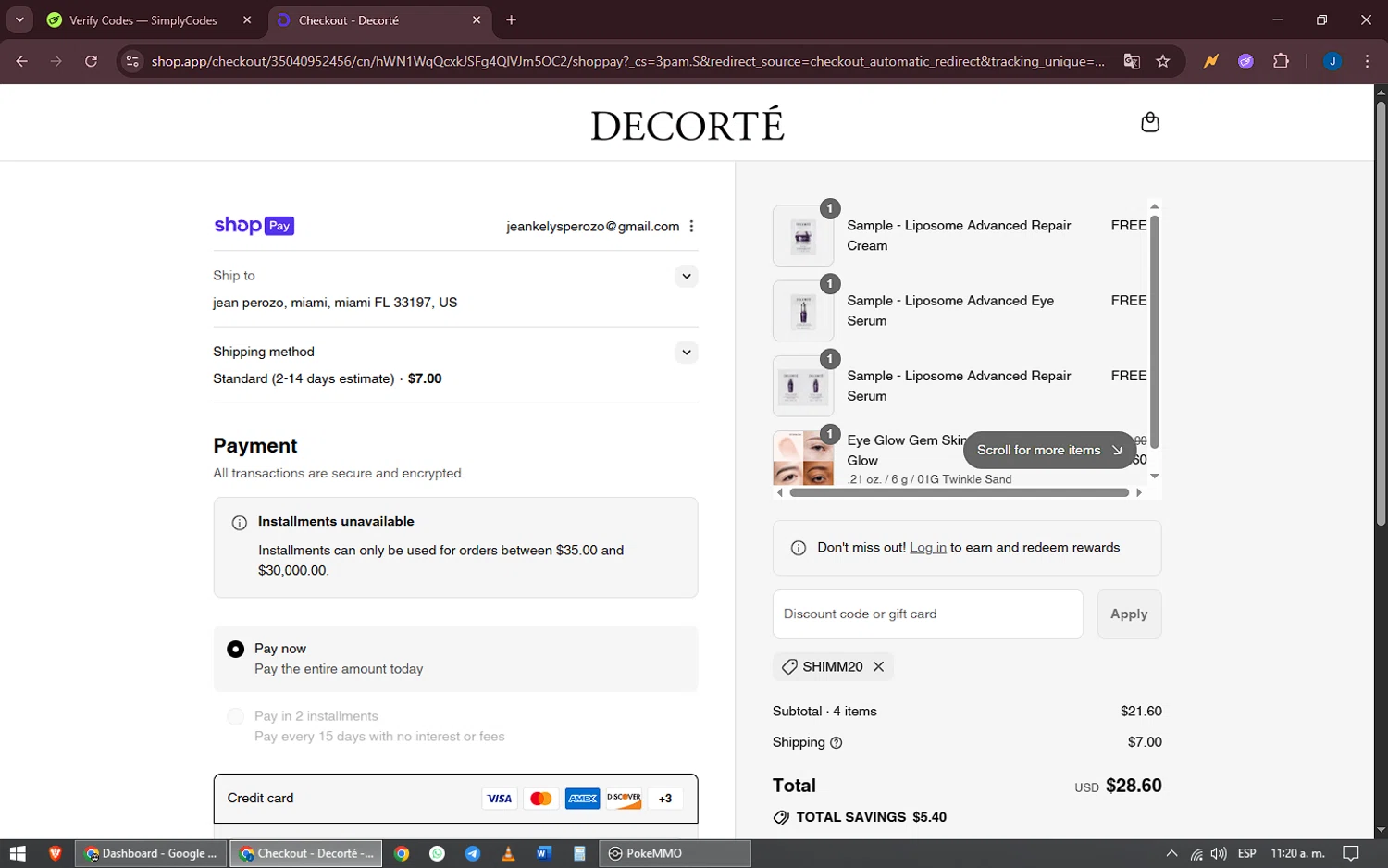Click the Apply discount button

(x=1129, y=614)
